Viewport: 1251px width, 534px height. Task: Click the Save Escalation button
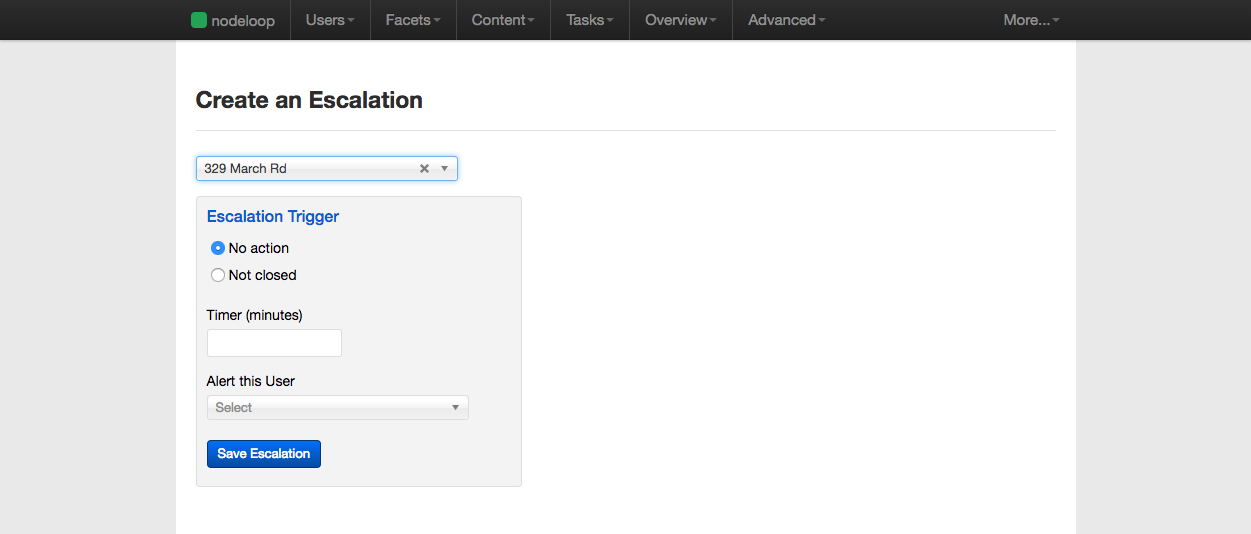pyautogui.click(x=264, y=454)
